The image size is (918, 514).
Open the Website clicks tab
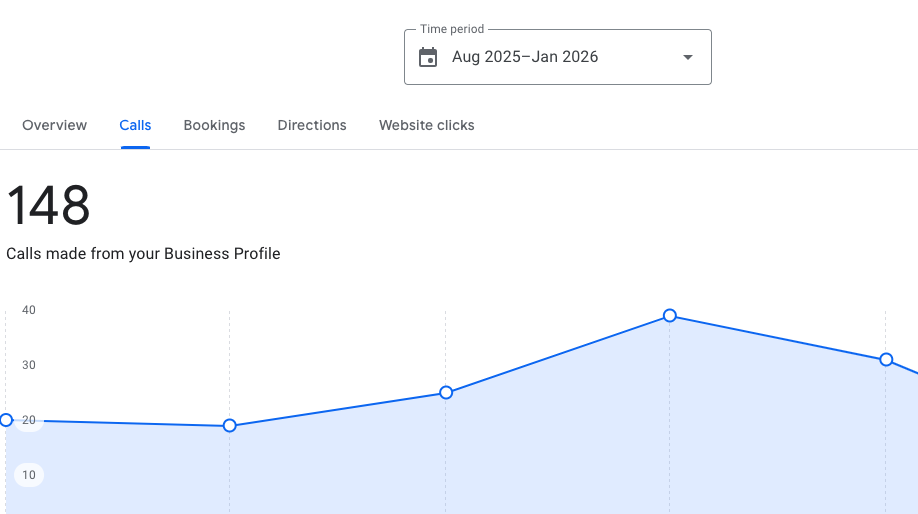[426, 125]
